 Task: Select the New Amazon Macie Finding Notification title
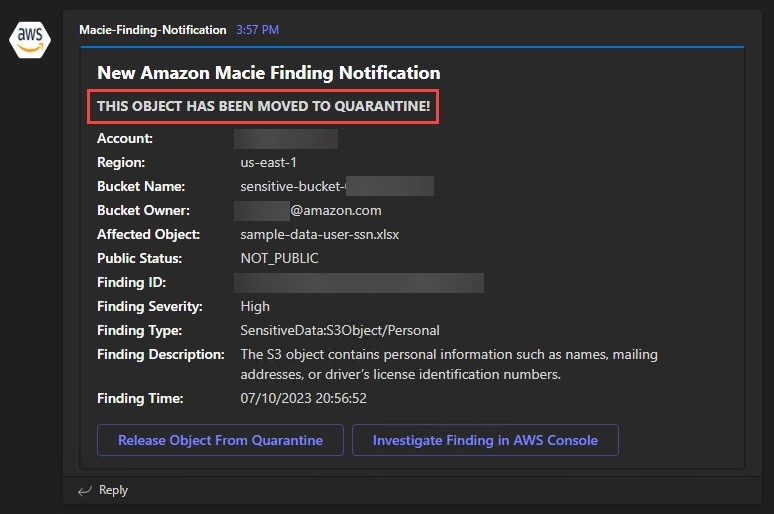tap(269, 73)
